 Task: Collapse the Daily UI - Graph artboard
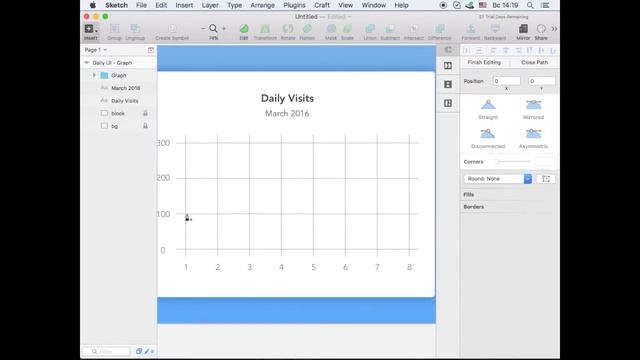(x=87, y=63)
